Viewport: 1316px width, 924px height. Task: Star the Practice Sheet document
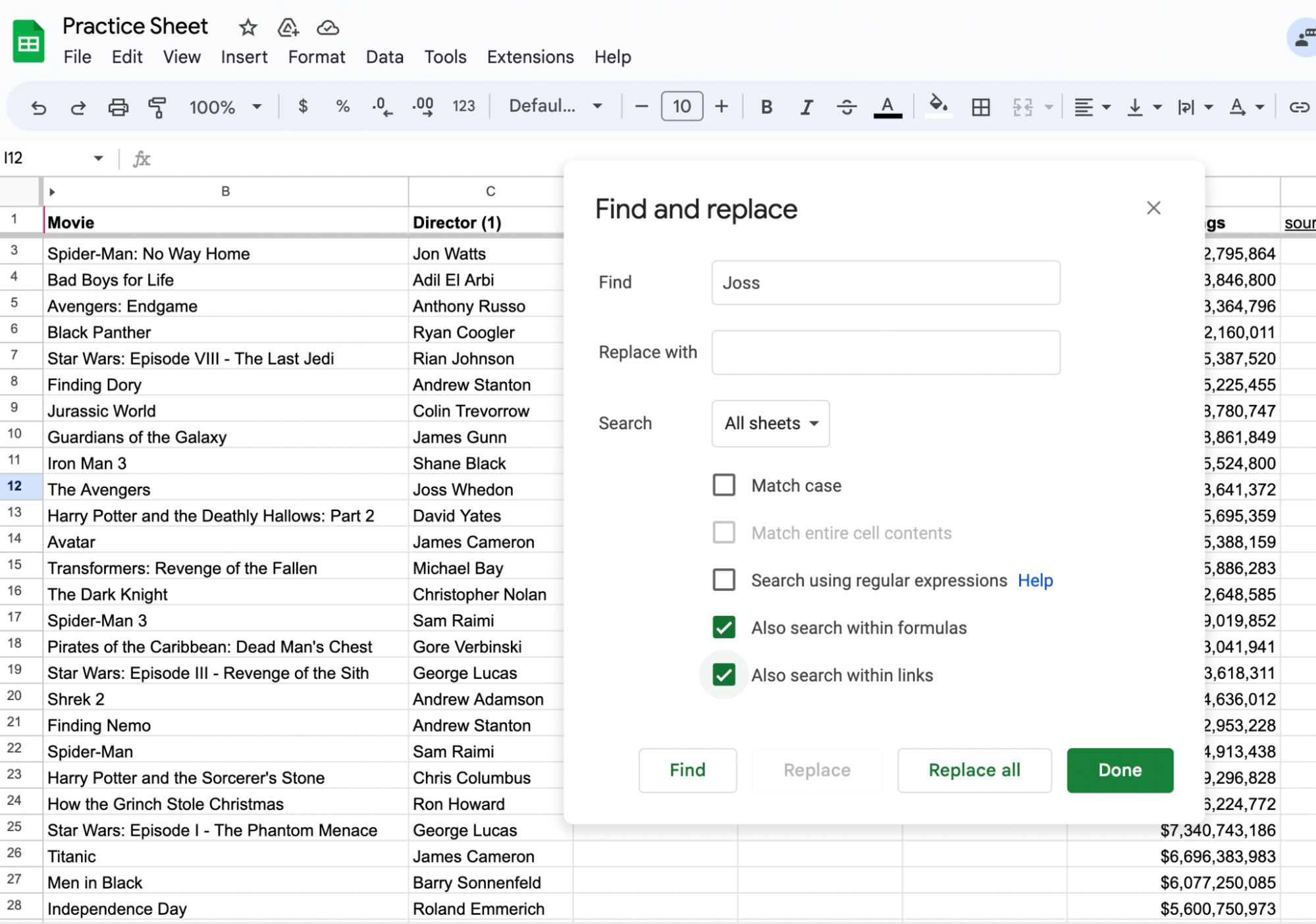click(x=248, y=27)
